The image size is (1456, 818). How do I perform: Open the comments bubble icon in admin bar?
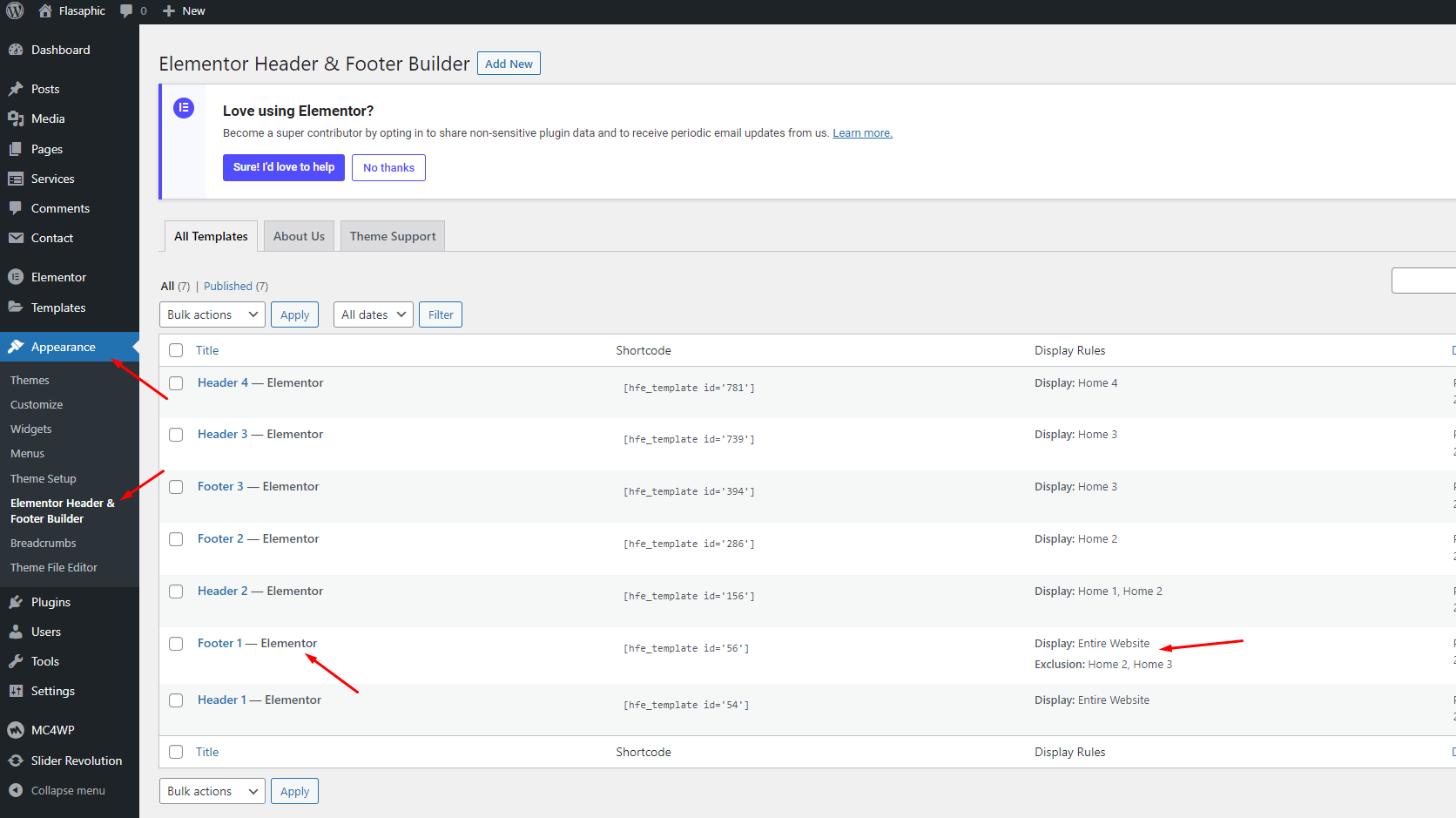[x=127, y=10]
